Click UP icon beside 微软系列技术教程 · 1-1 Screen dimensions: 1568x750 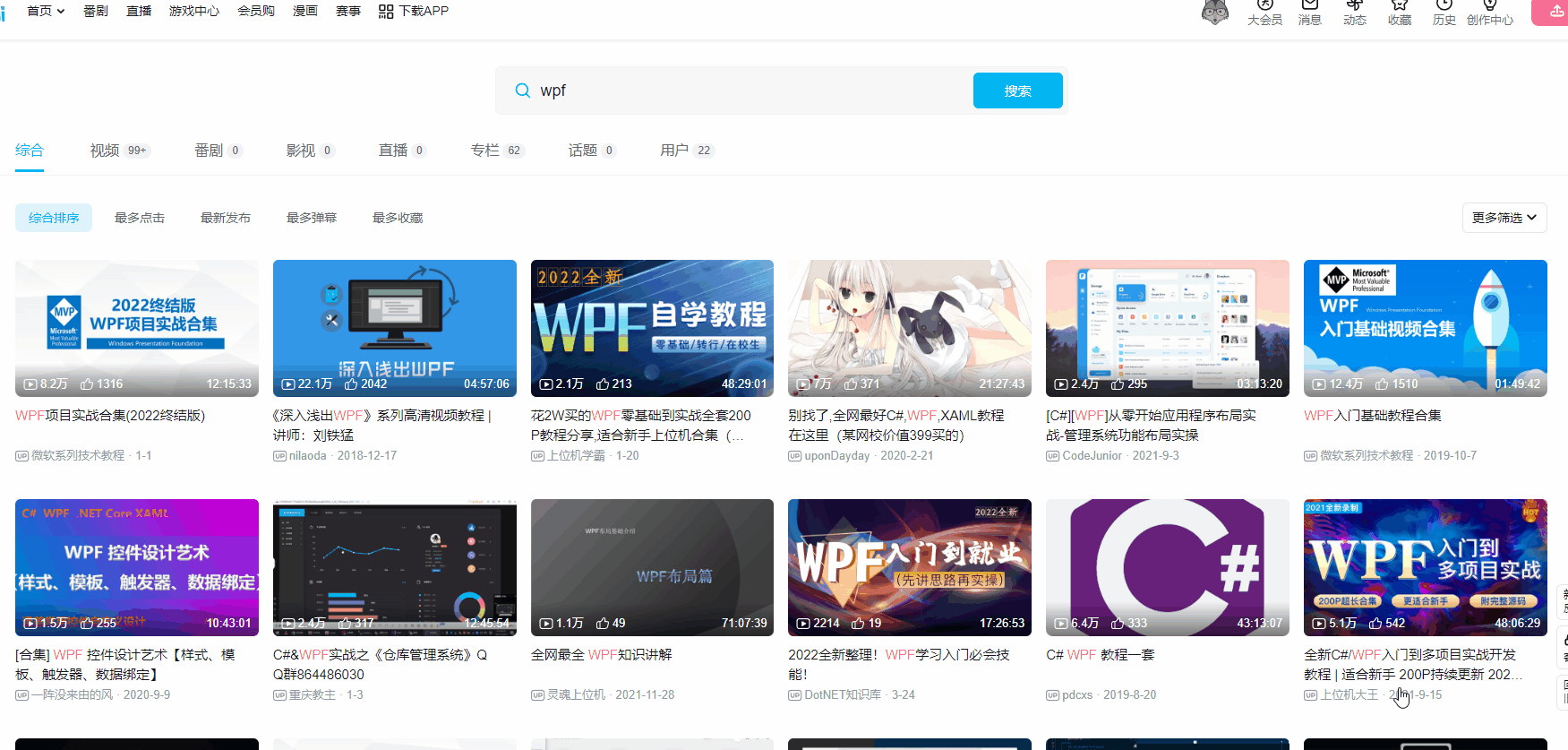(x=21, y=456)
